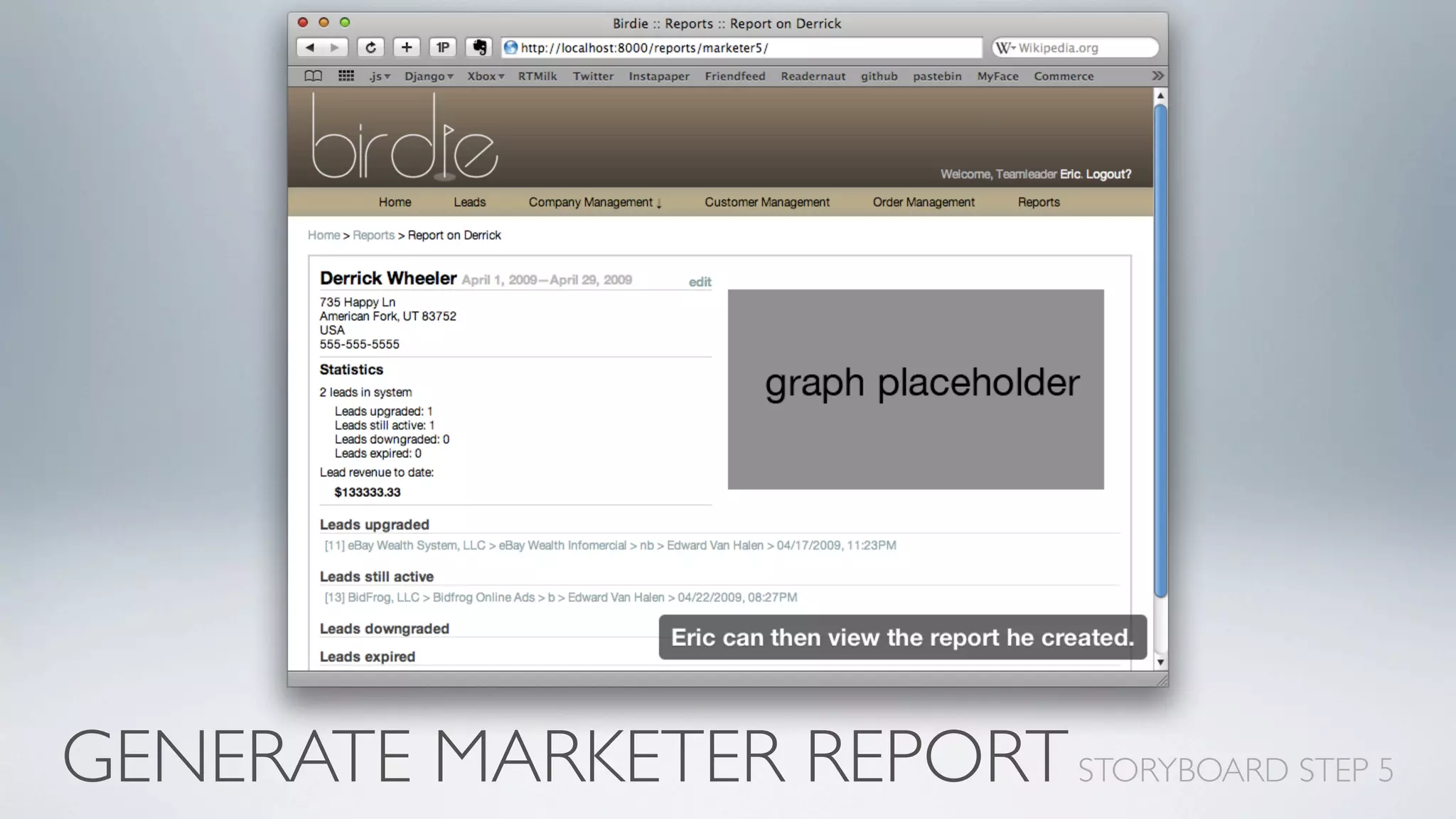The width and height of the screenshot is (1456, 819).
Task: Click the URL address field
Action: pyautogui.click(x=742, y=48)
